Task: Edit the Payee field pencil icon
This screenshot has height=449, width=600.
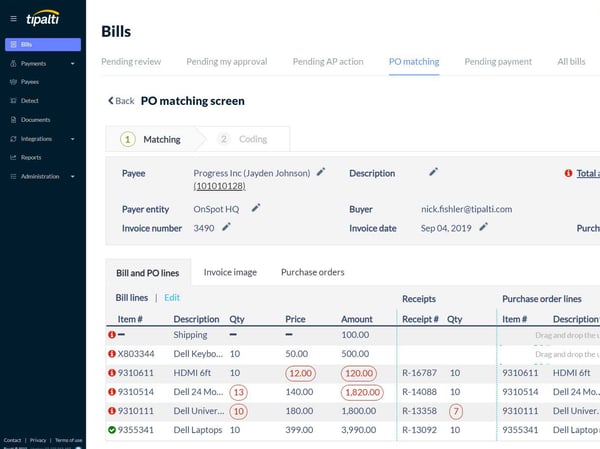Action: [321, 172]
